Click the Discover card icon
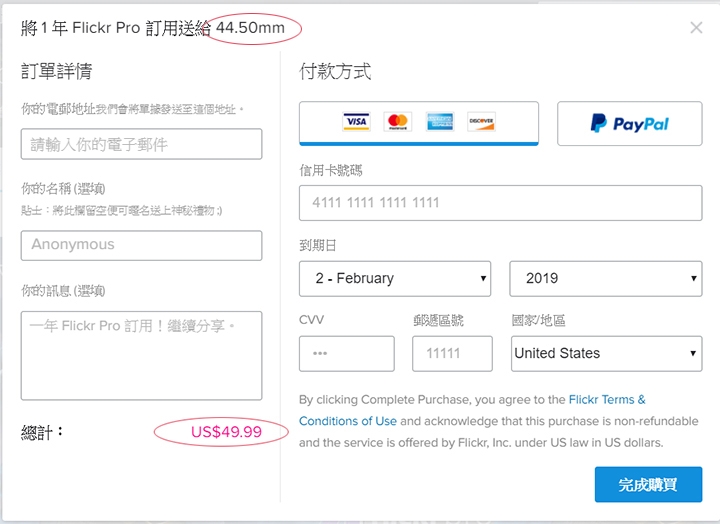 click(481, 122)
